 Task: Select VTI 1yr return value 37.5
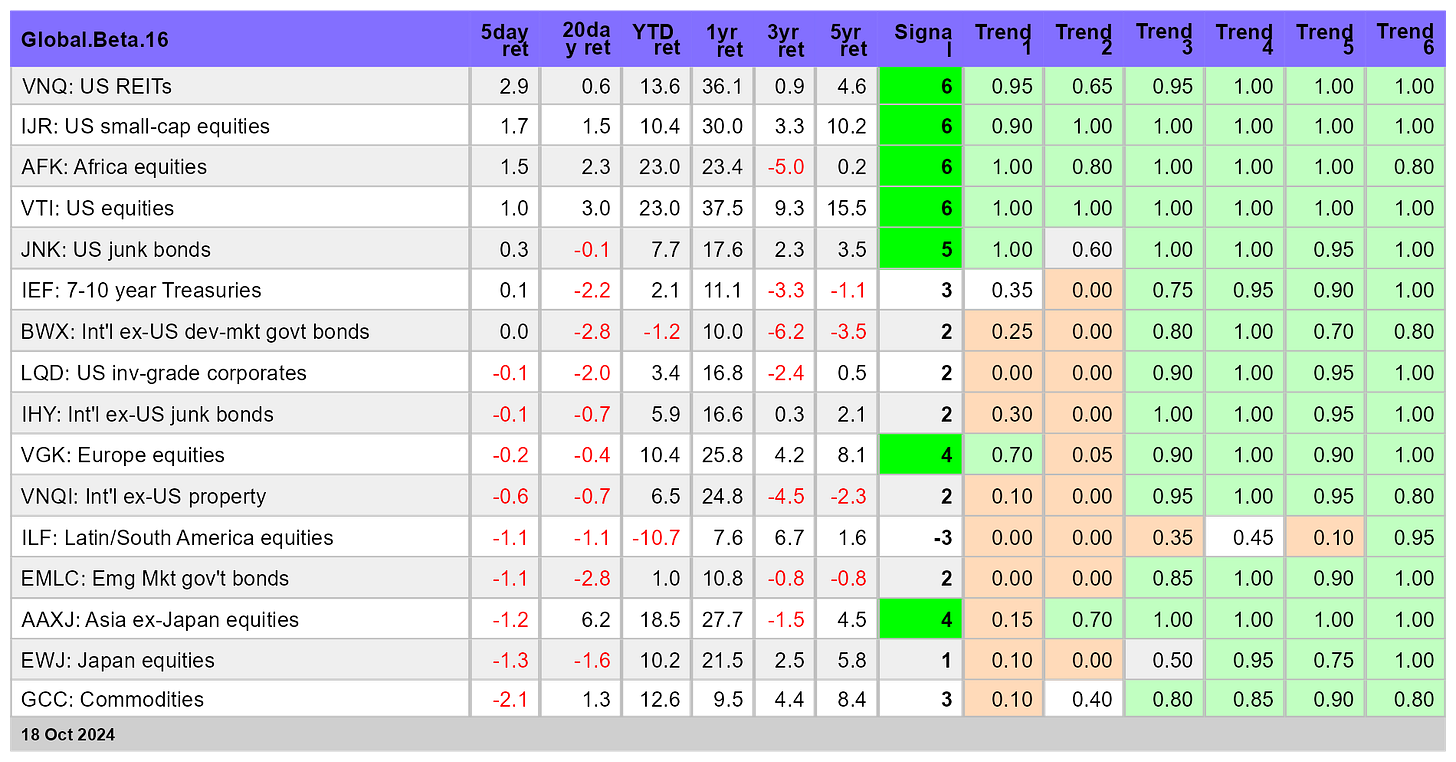coord(723,208)
